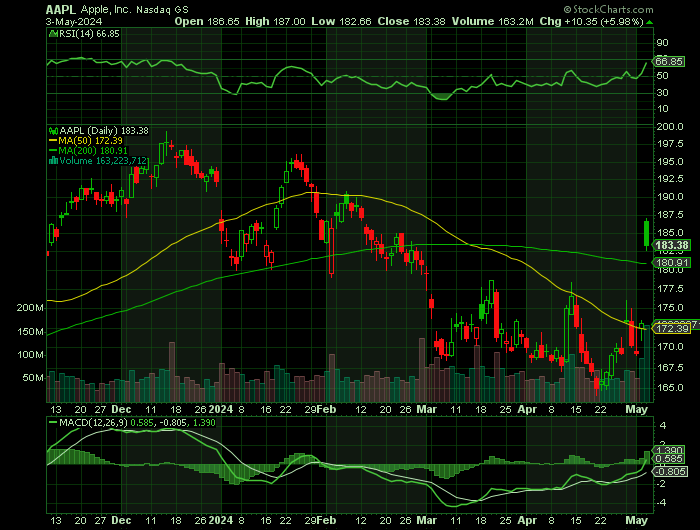Click the -0.805 MACD signal value tag

point(670,472)
